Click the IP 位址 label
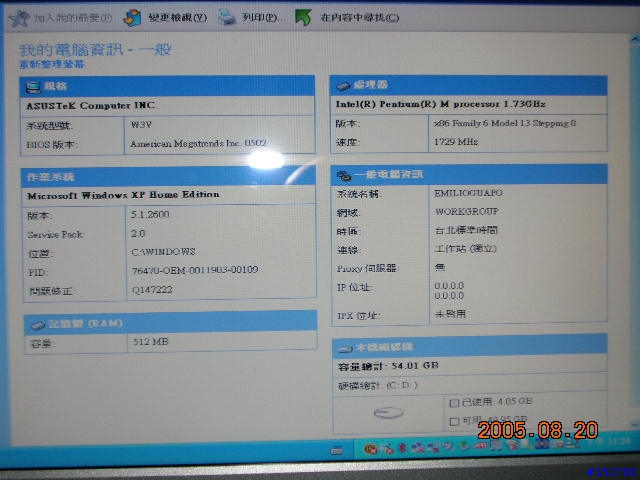Screen dimensions: 640x480 click(354, 287)
